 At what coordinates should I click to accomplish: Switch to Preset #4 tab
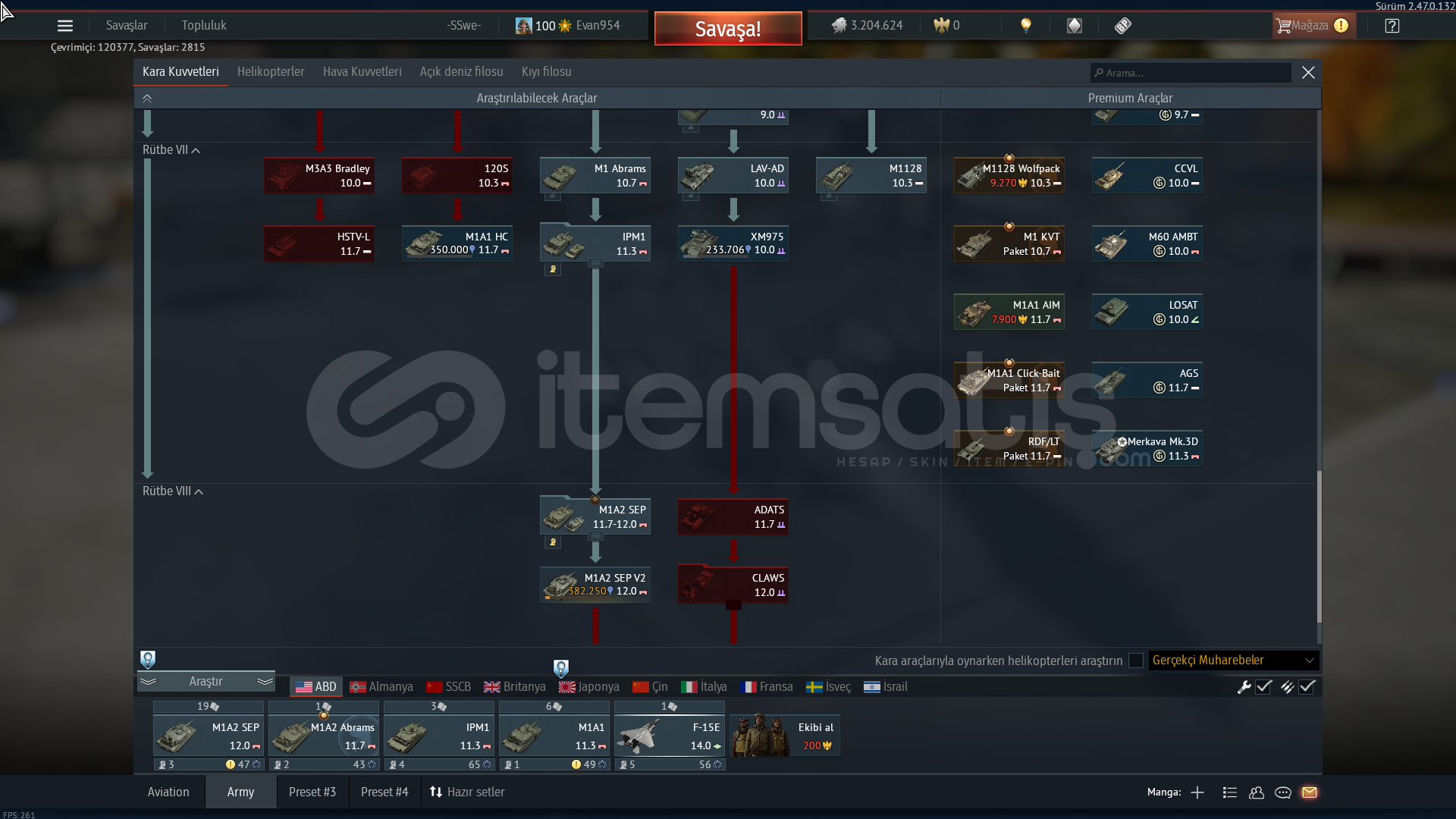coord(384,792)
